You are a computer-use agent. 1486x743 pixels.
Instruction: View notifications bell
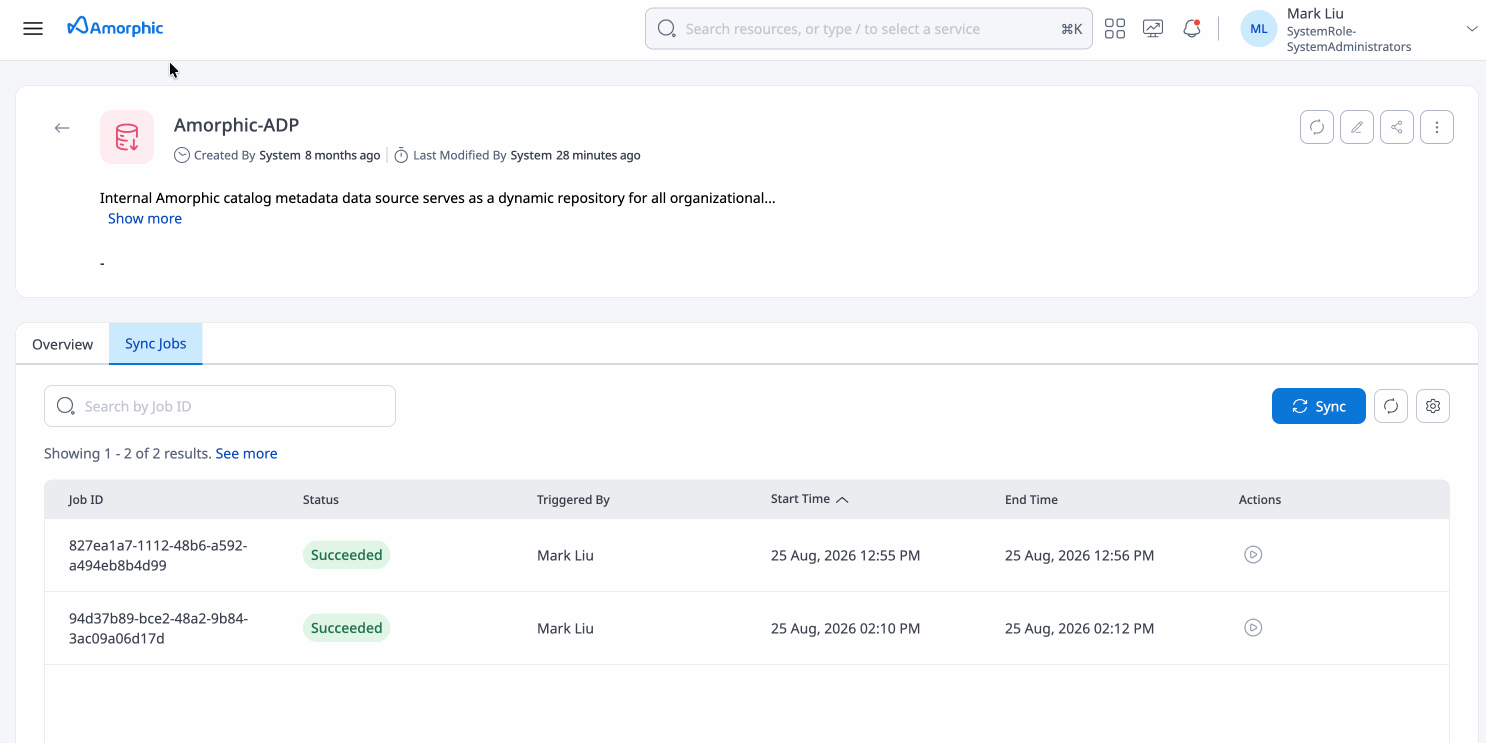(1191, 29)
